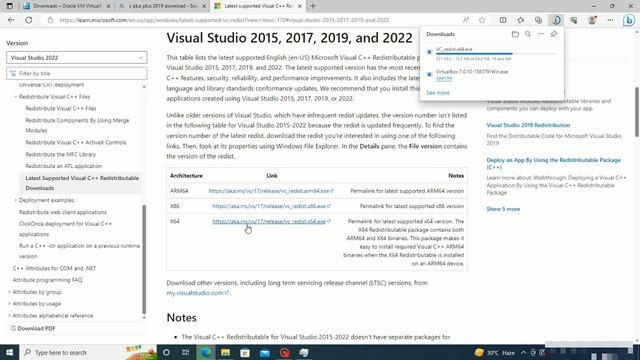This screenshot has width=640, height=360.
Task: Expand Attributes by group node
Action: 9,292
